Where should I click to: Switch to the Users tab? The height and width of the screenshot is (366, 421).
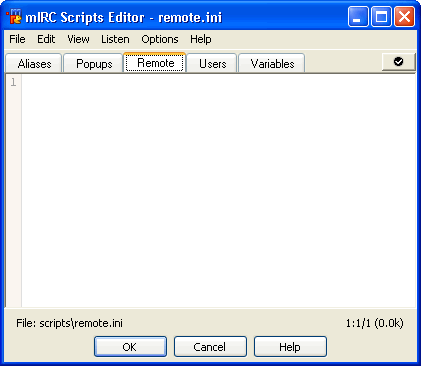(x=212, y=63)
